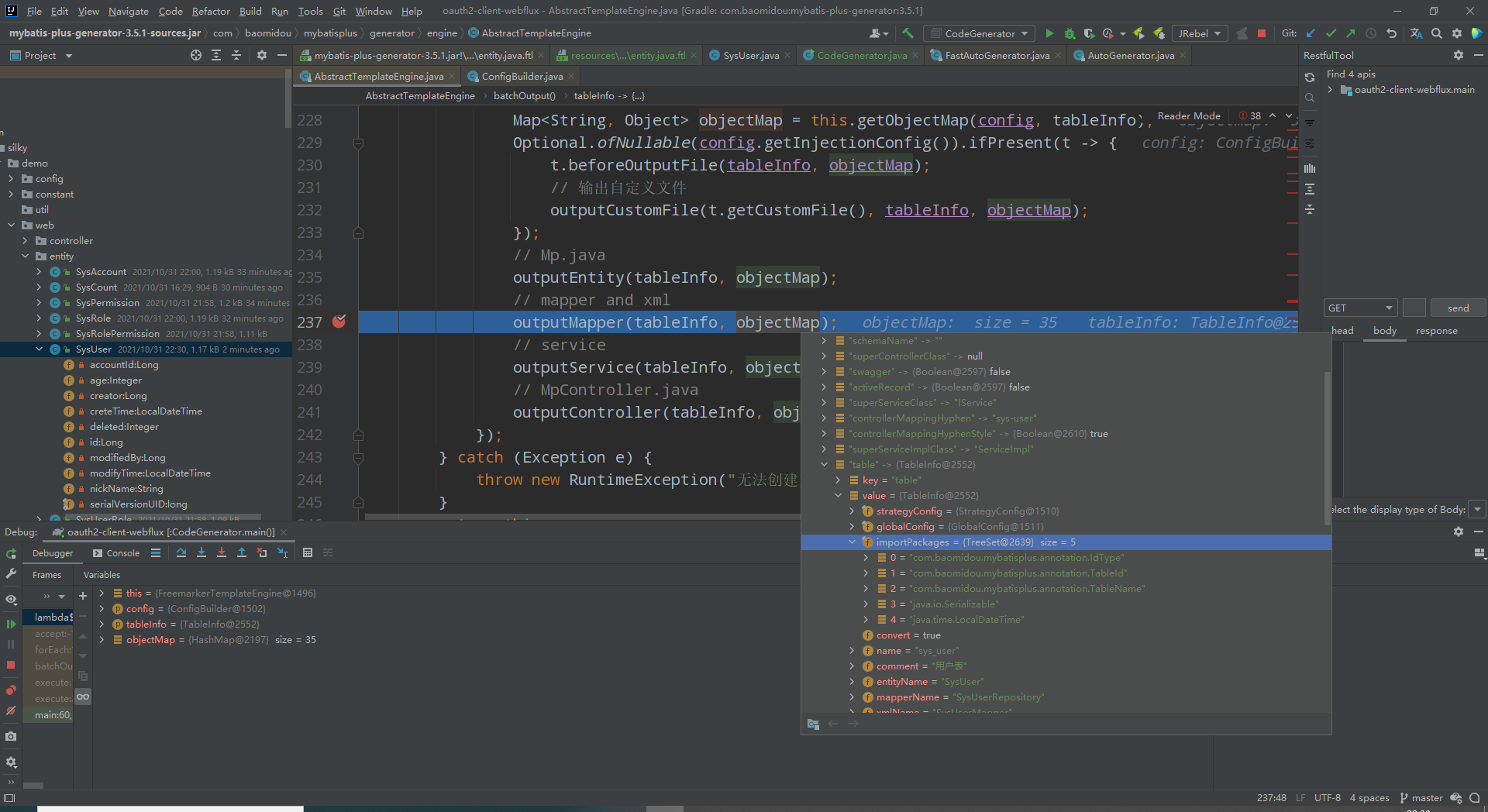This screenshot has height=812, width=1488.
Task: Add new watch with plus icon
Action: (83, 596)
